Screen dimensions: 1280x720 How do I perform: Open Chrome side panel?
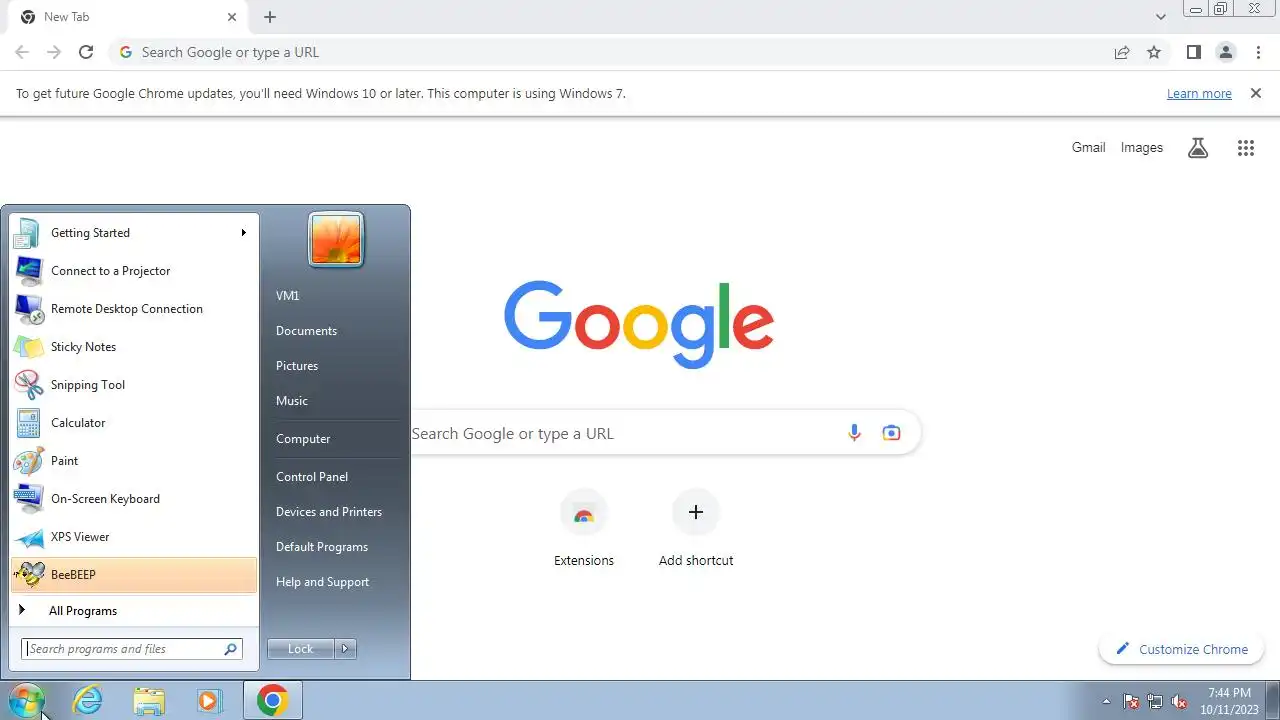tap(1193, 52)
